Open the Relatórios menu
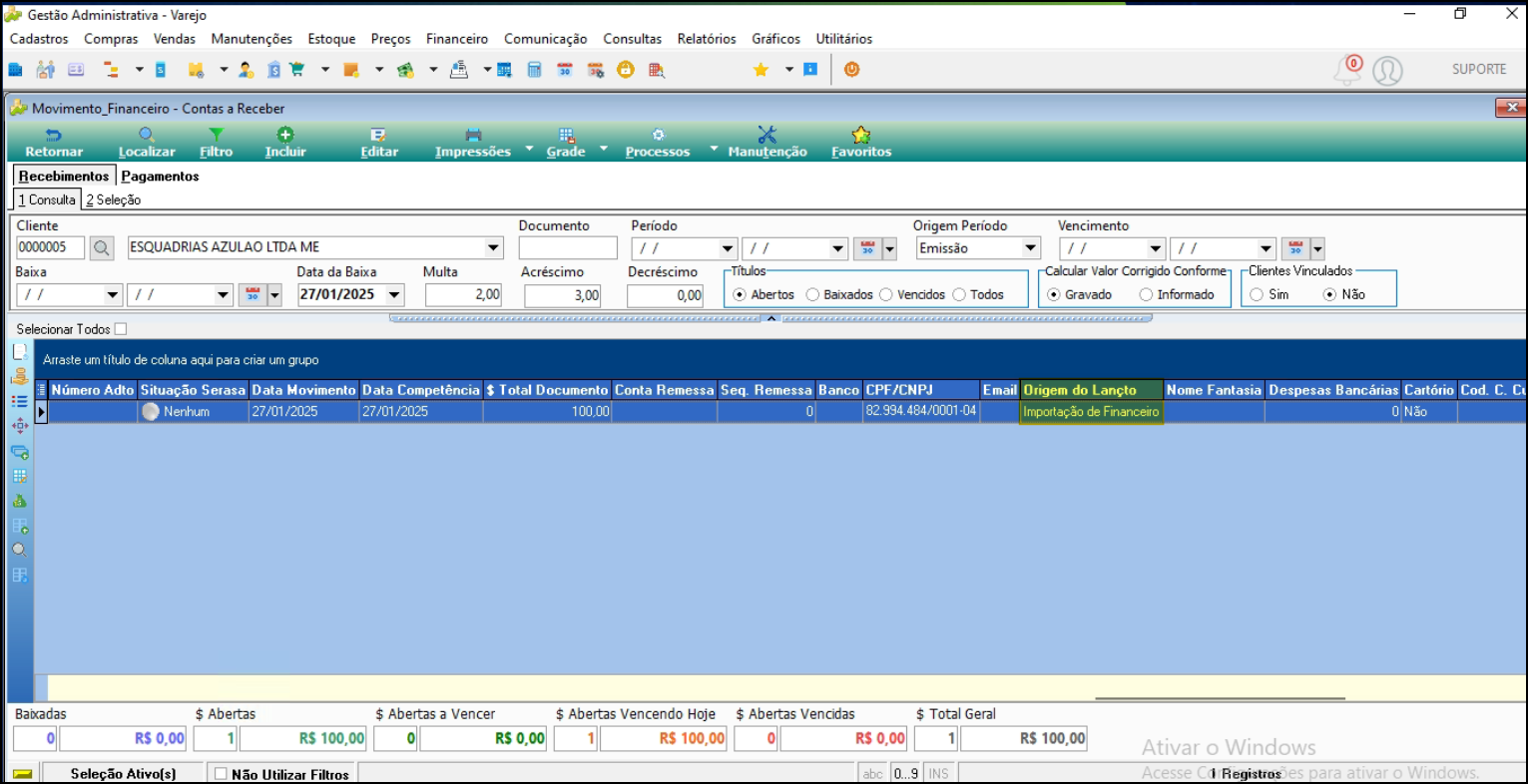Viewport: 1528px width, 784px height. tap(707, 39)
